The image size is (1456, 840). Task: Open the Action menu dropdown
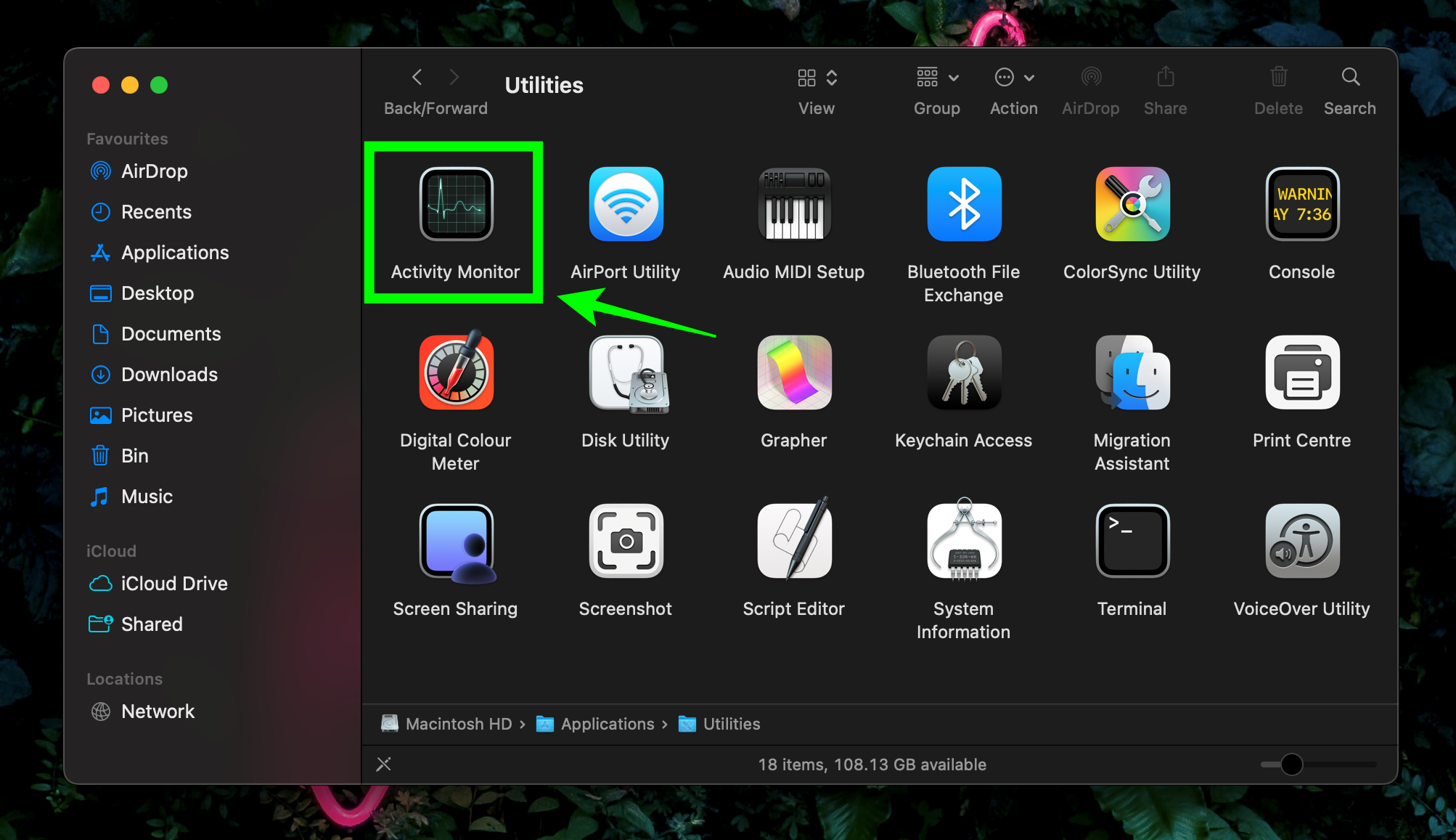coord(1014,77)
